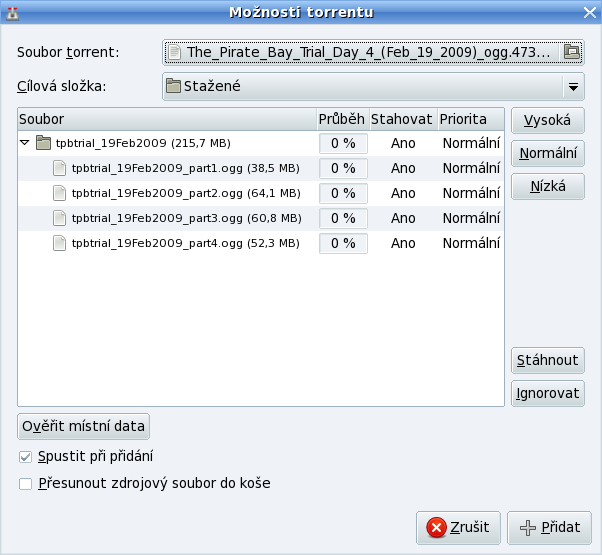Click the Soubor torrent label

pyautogui.click(x=68, y=52)
